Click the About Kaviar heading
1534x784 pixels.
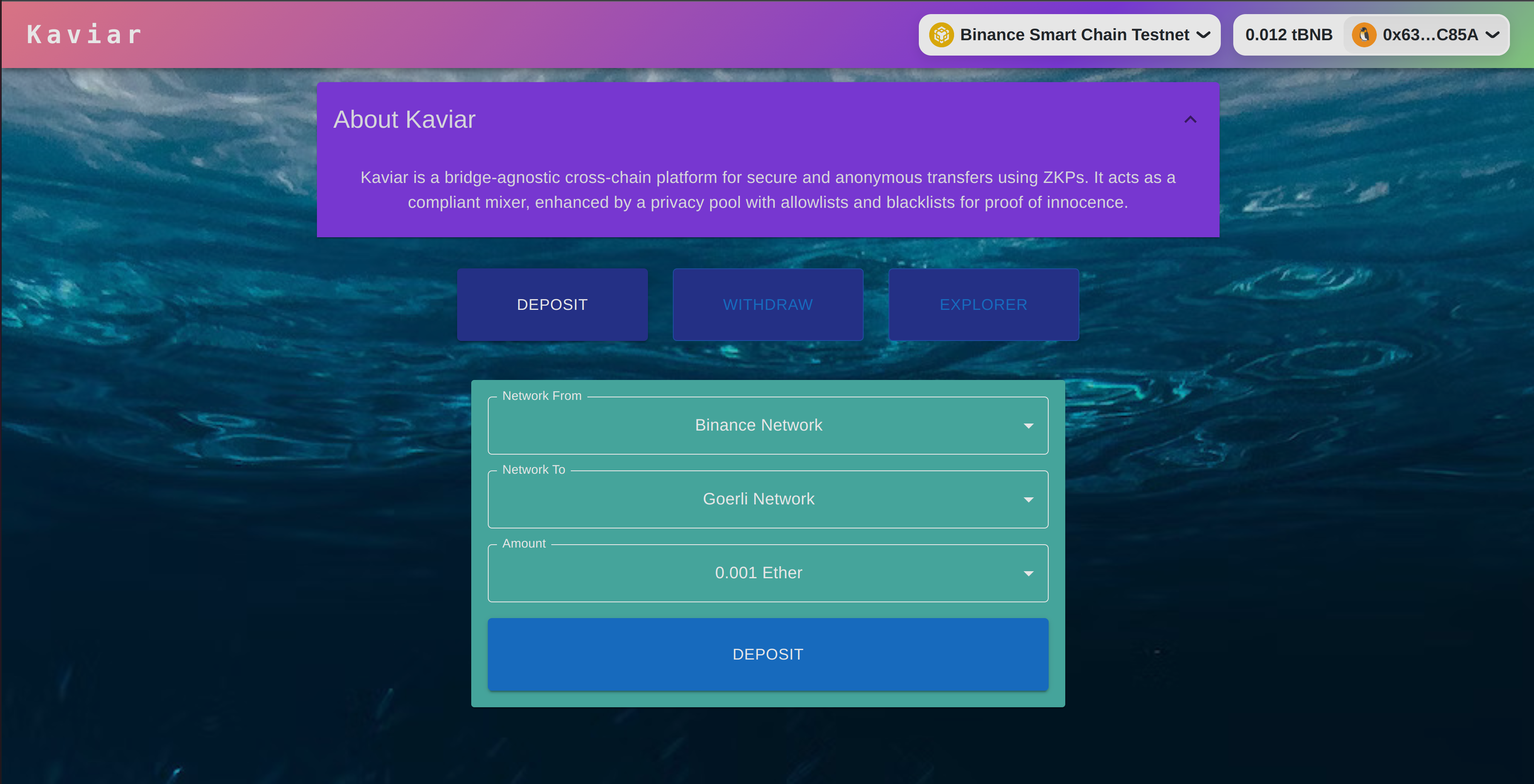[404, 119]
